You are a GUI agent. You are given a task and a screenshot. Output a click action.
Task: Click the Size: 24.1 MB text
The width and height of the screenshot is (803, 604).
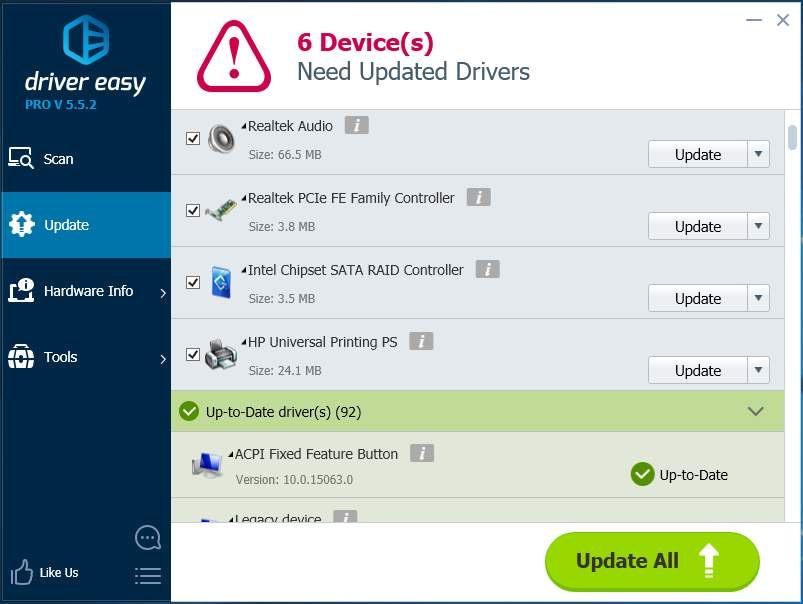click(x=285, y=370)
